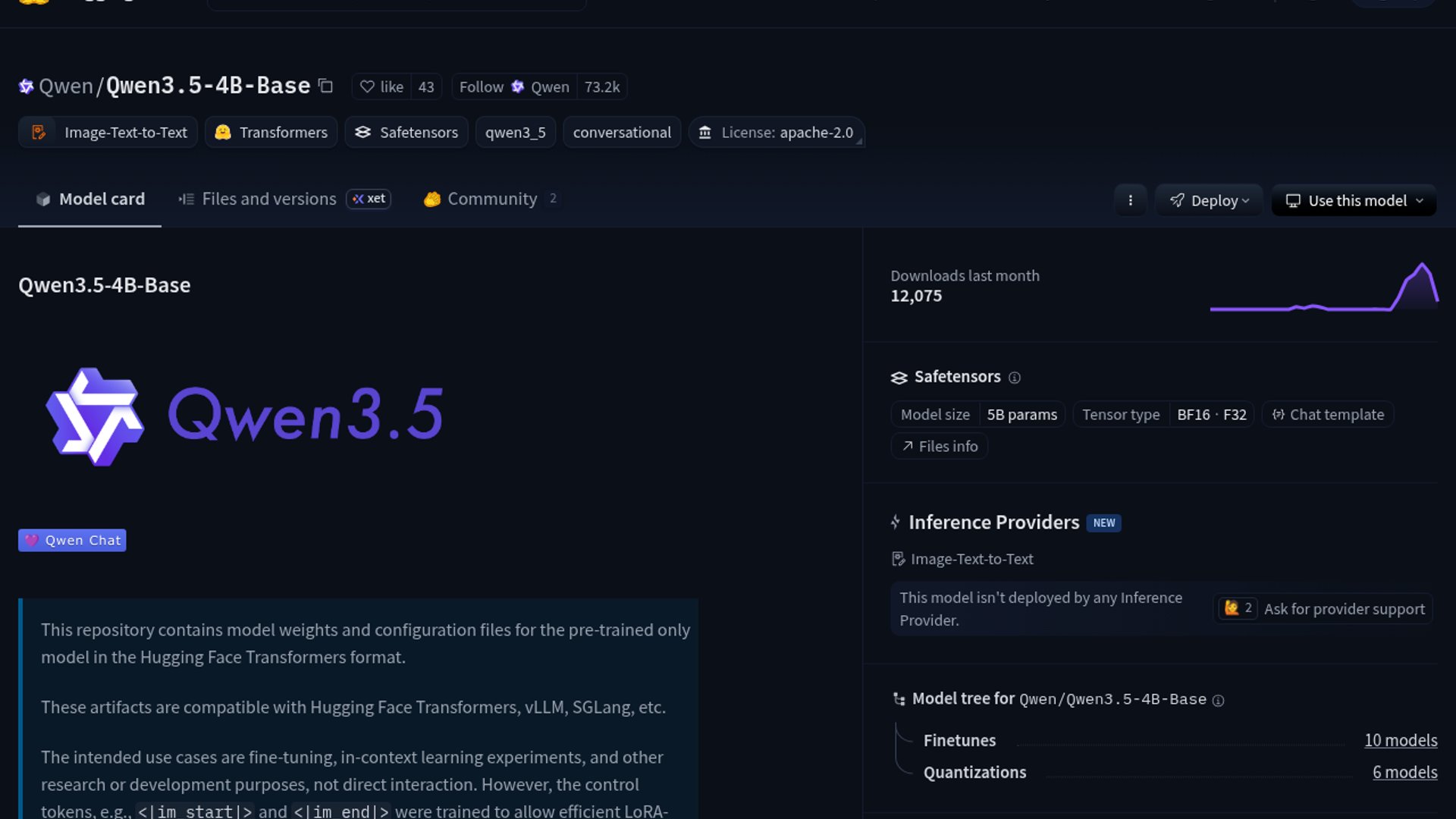Expand the Deploy dropdown

(x=1209, y=200)
